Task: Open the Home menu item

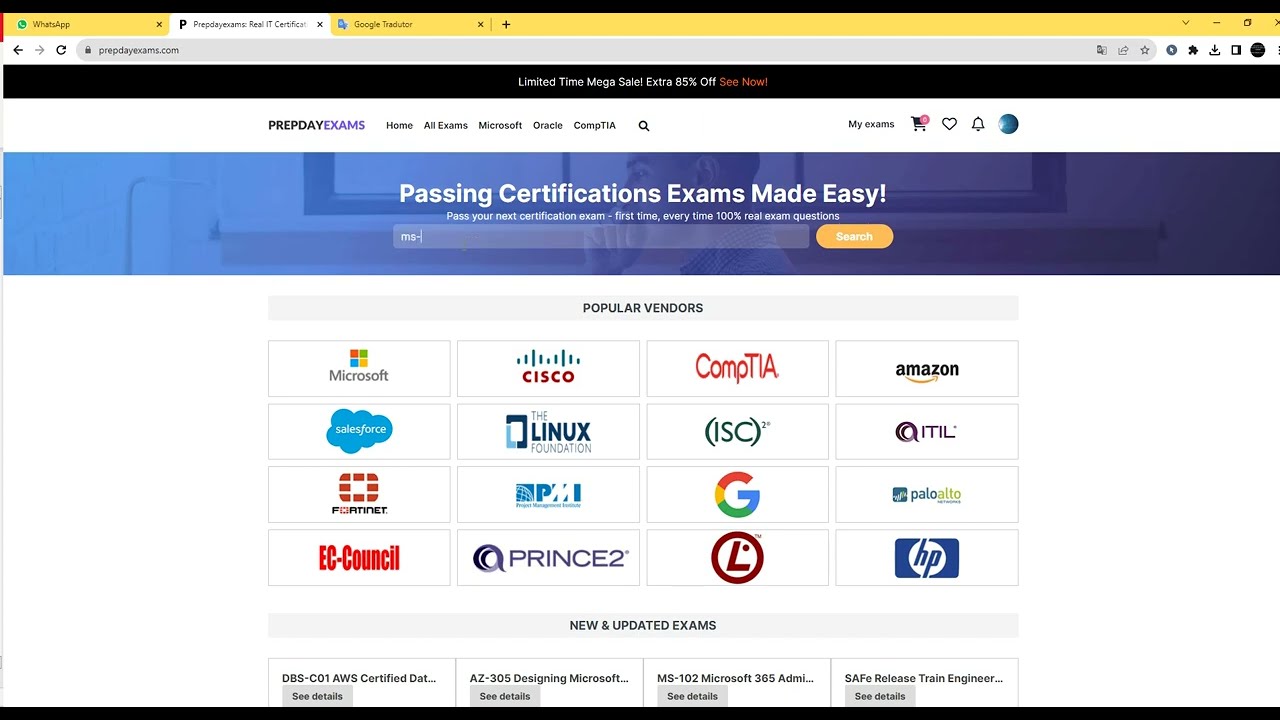Action: (399, 126)
